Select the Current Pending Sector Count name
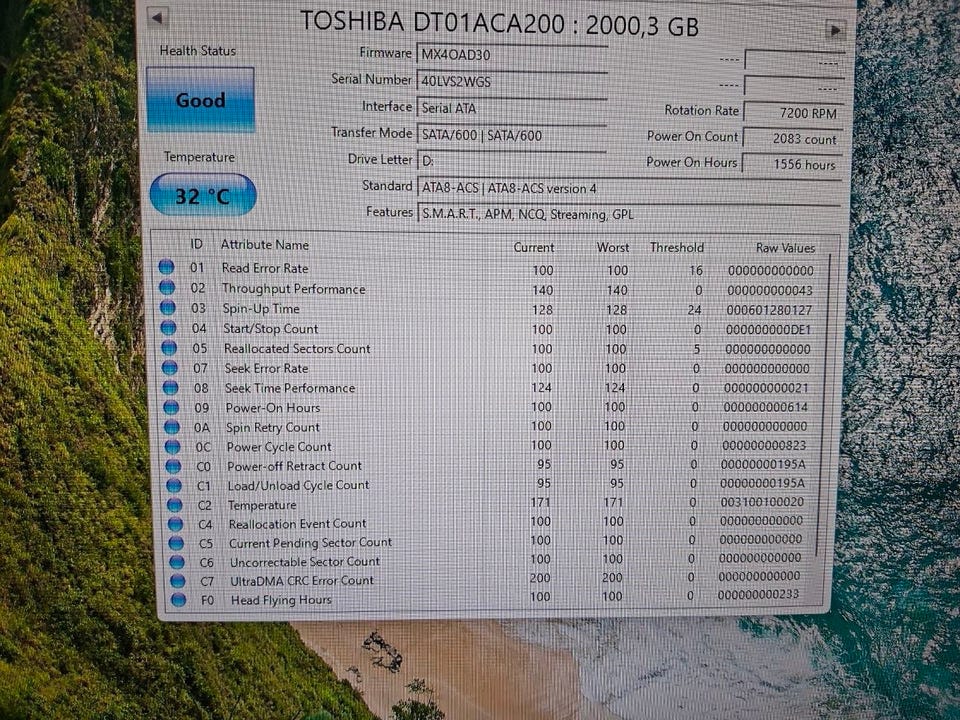The image size is (960, 720). [x=311, y=543]
